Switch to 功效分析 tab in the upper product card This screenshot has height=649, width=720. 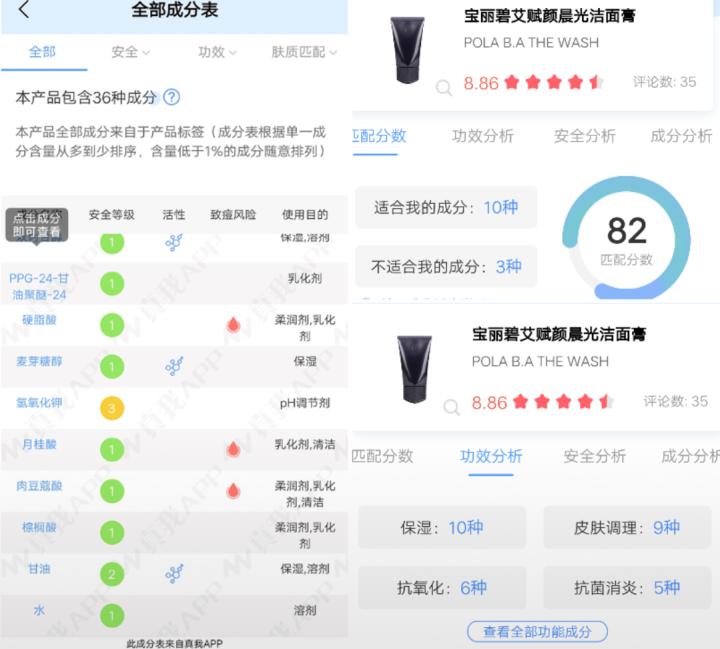[x=483, y=136]
